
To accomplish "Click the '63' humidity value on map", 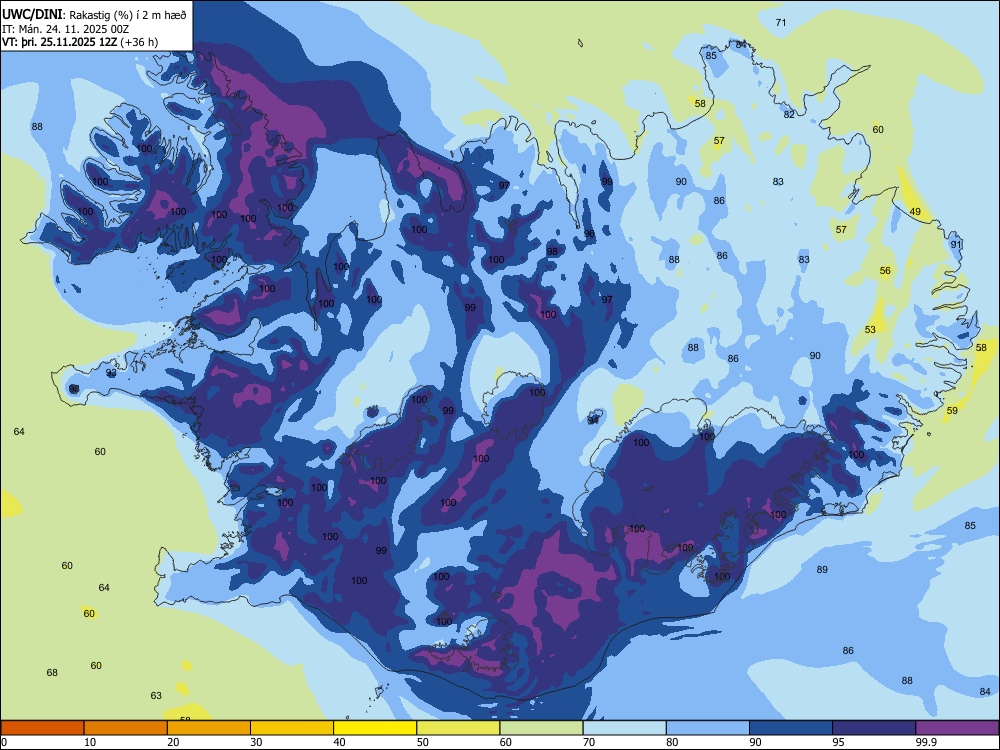I will (156, 695).
